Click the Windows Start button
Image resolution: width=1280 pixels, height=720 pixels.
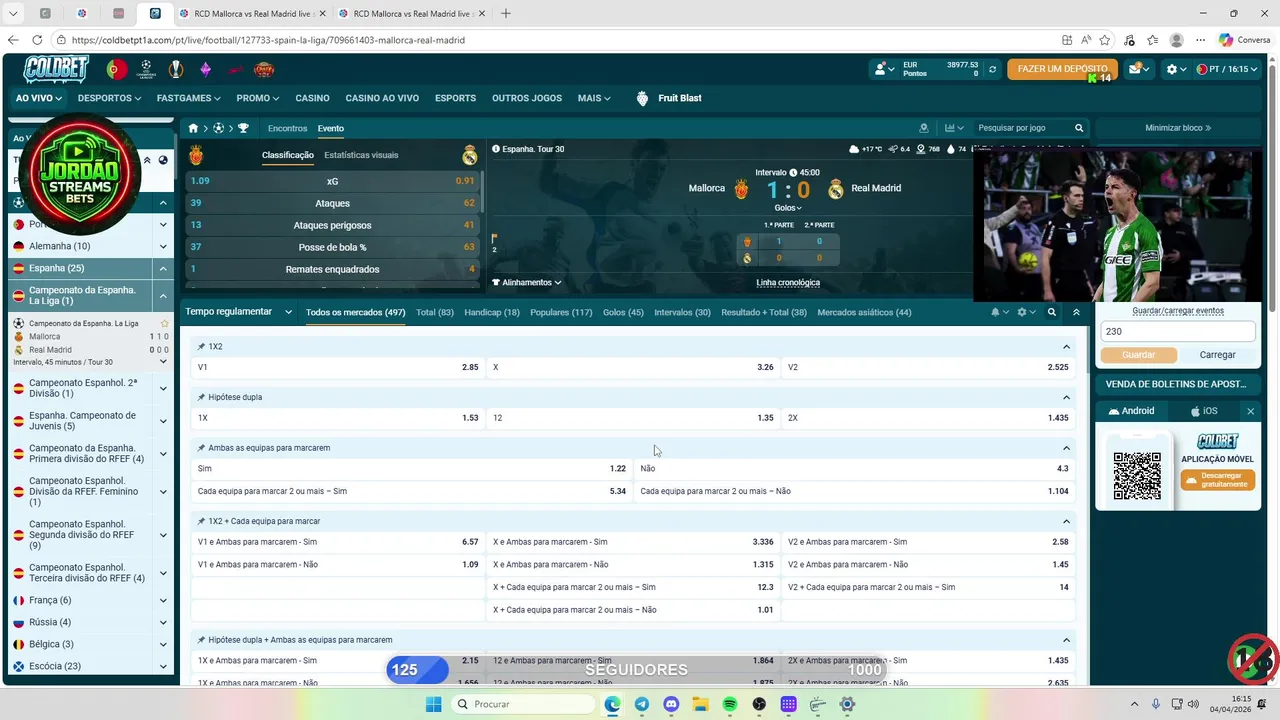click(433, 704)
